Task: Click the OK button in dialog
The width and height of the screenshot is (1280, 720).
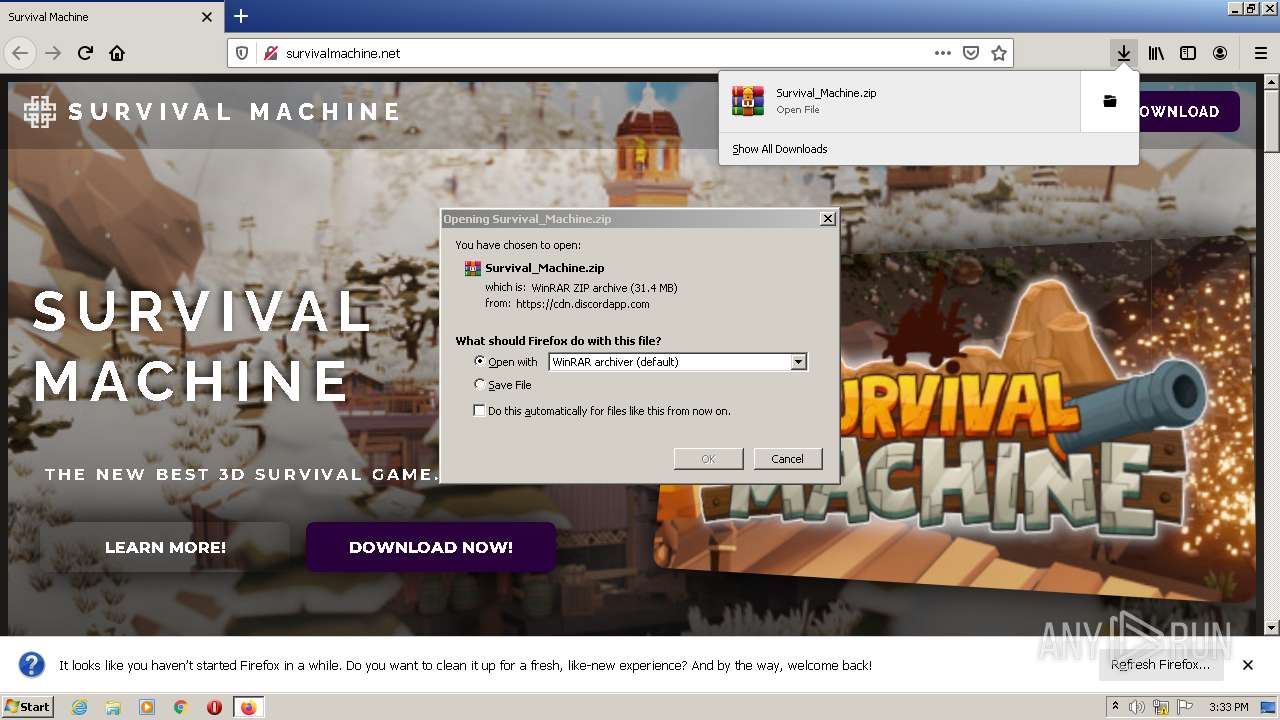Action: [x=708, y=459]
